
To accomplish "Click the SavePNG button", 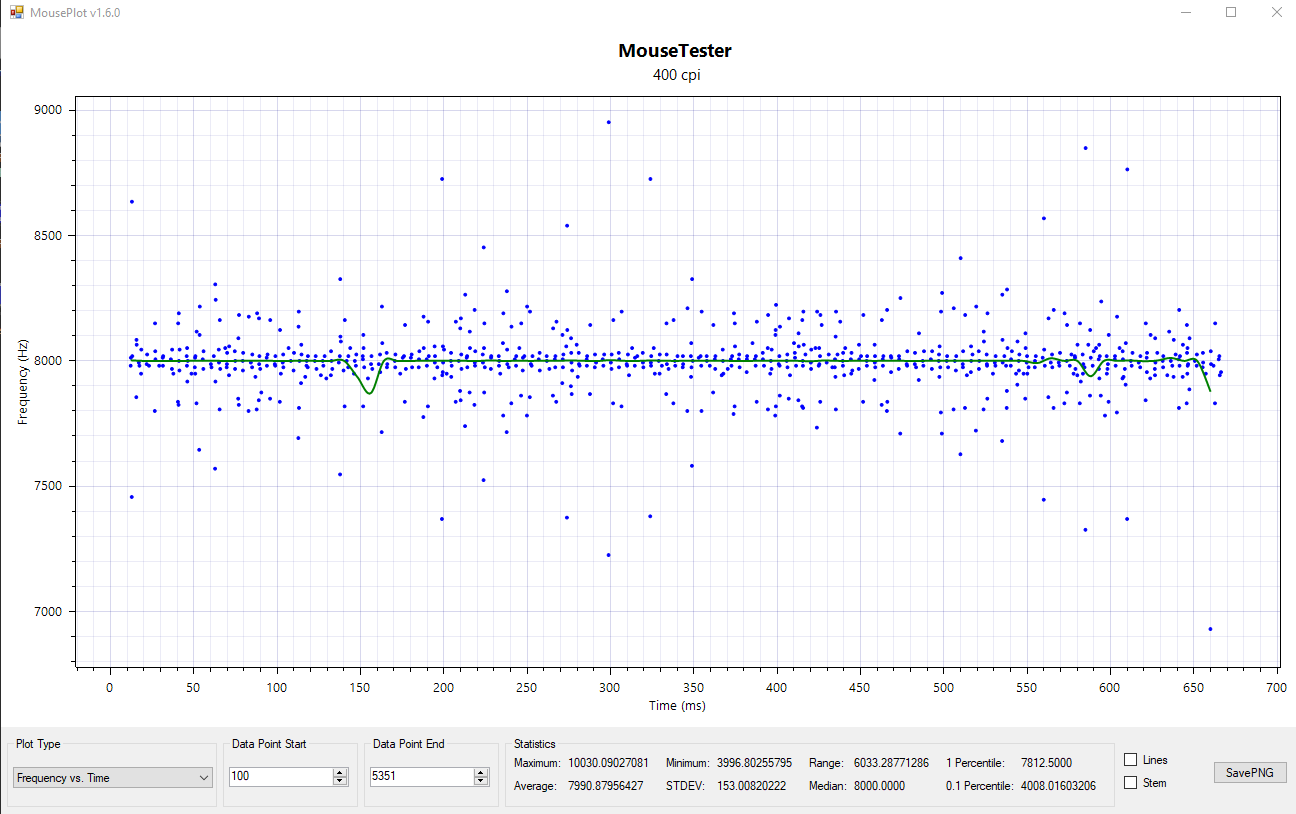I will tap(1250, 772).
